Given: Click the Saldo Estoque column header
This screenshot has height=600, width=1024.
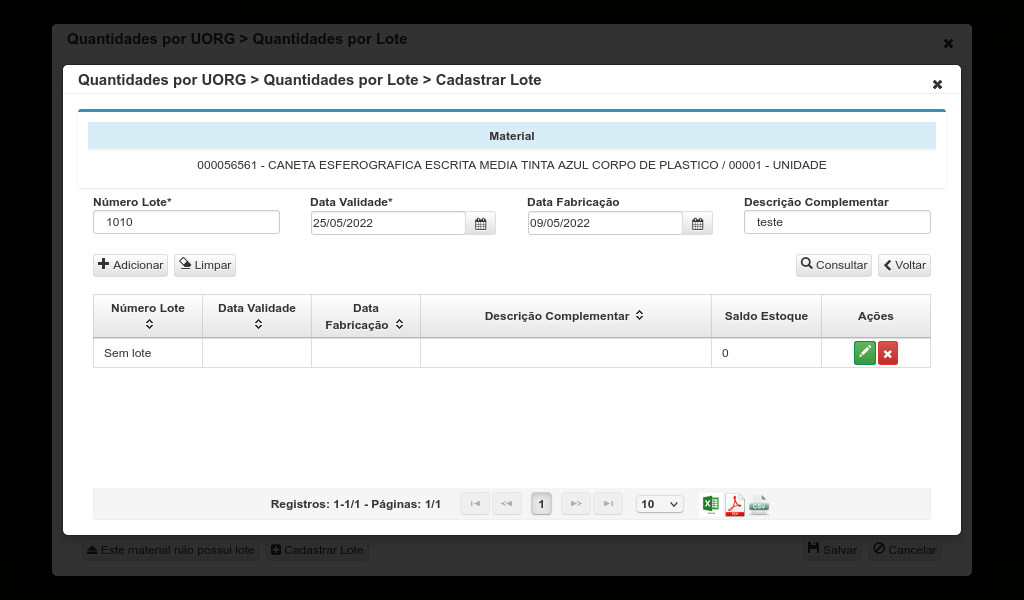Looking at the screenshot, I should point(766,316).
